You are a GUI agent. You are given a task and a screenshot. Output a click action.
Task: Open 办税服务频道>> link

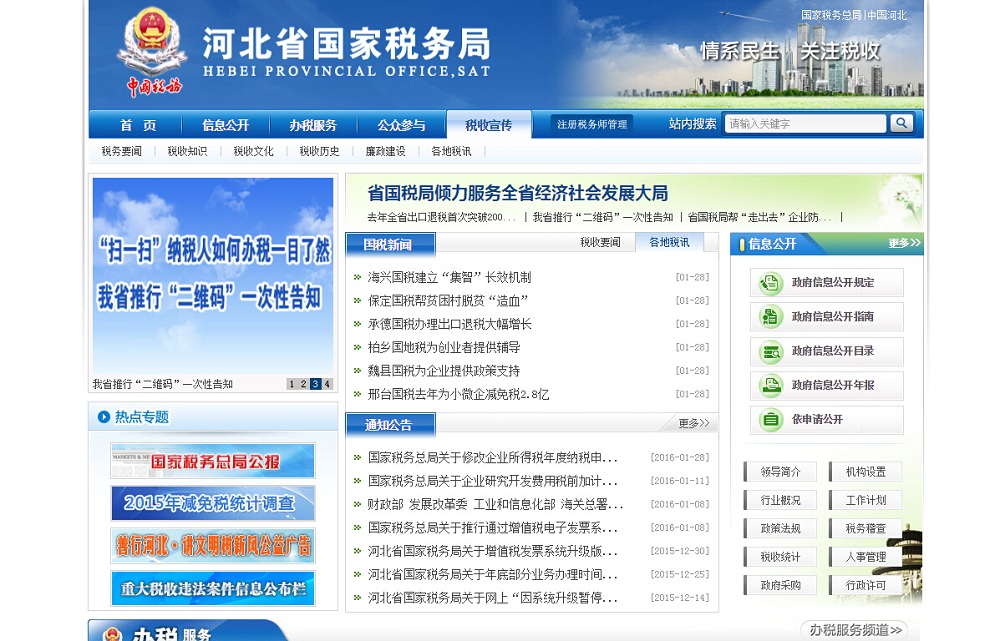[855, 630]
